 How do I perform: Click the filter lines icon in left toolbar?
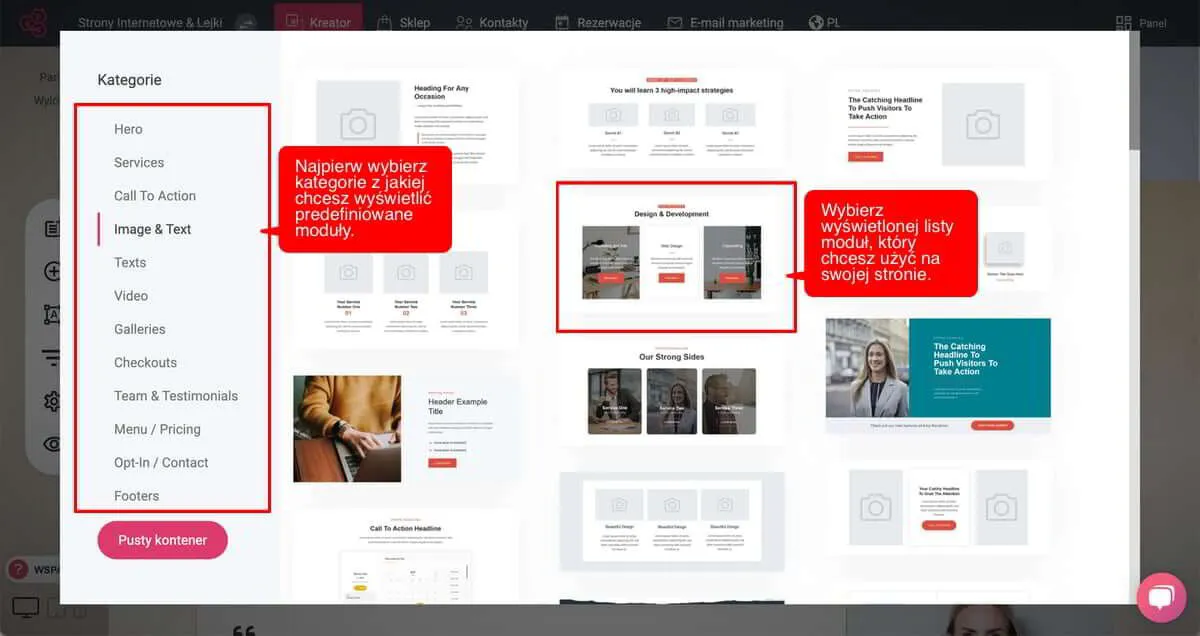pos(52,358)
